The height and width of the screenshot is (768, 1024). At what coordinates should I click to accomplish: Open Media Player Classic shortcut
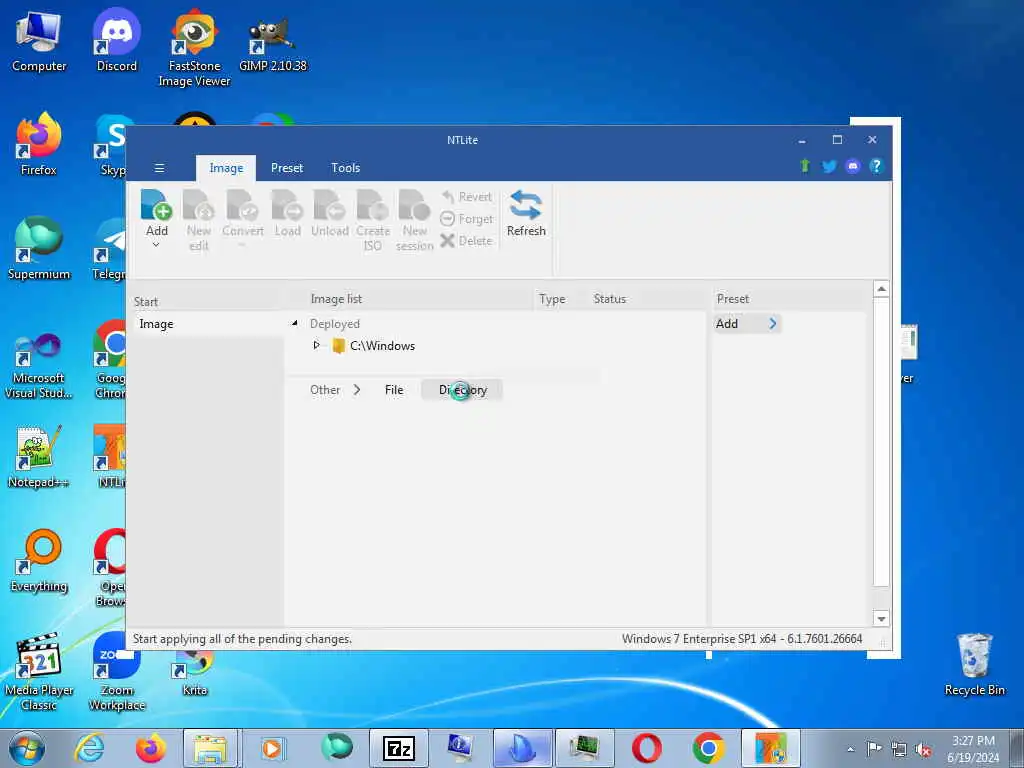39,673
